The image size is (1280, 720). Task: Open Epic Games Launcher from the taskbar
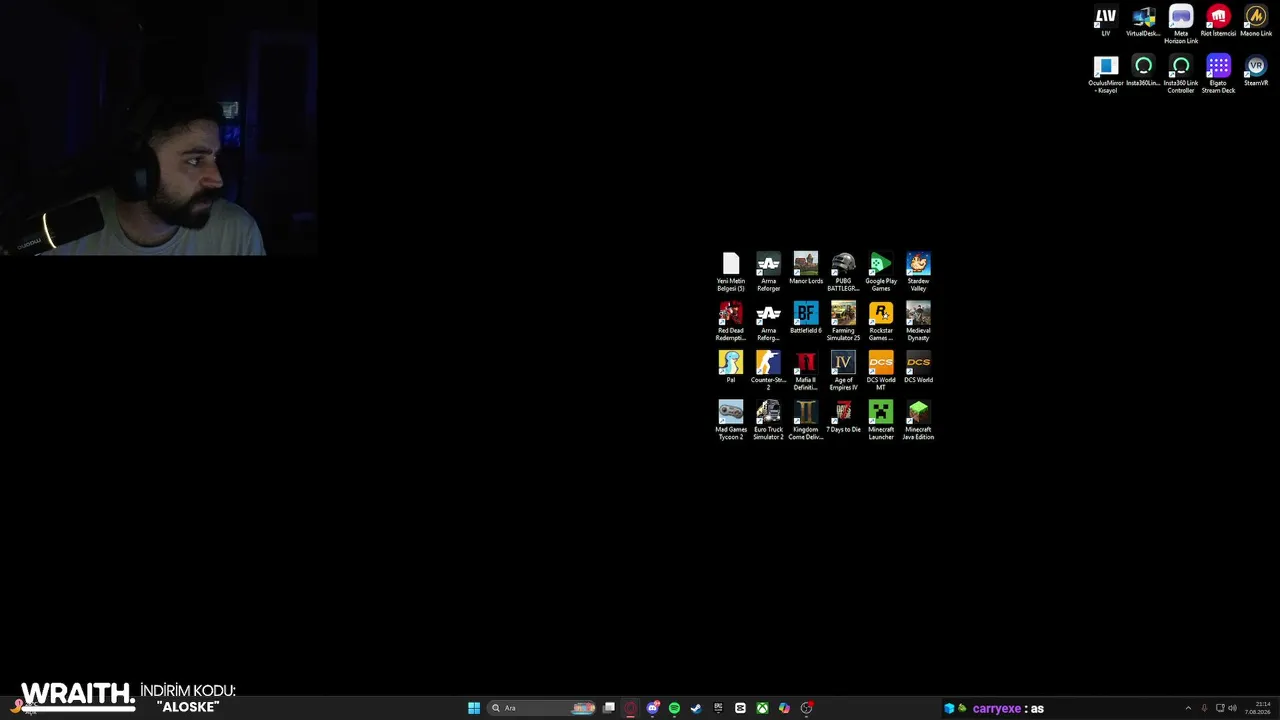718,708
